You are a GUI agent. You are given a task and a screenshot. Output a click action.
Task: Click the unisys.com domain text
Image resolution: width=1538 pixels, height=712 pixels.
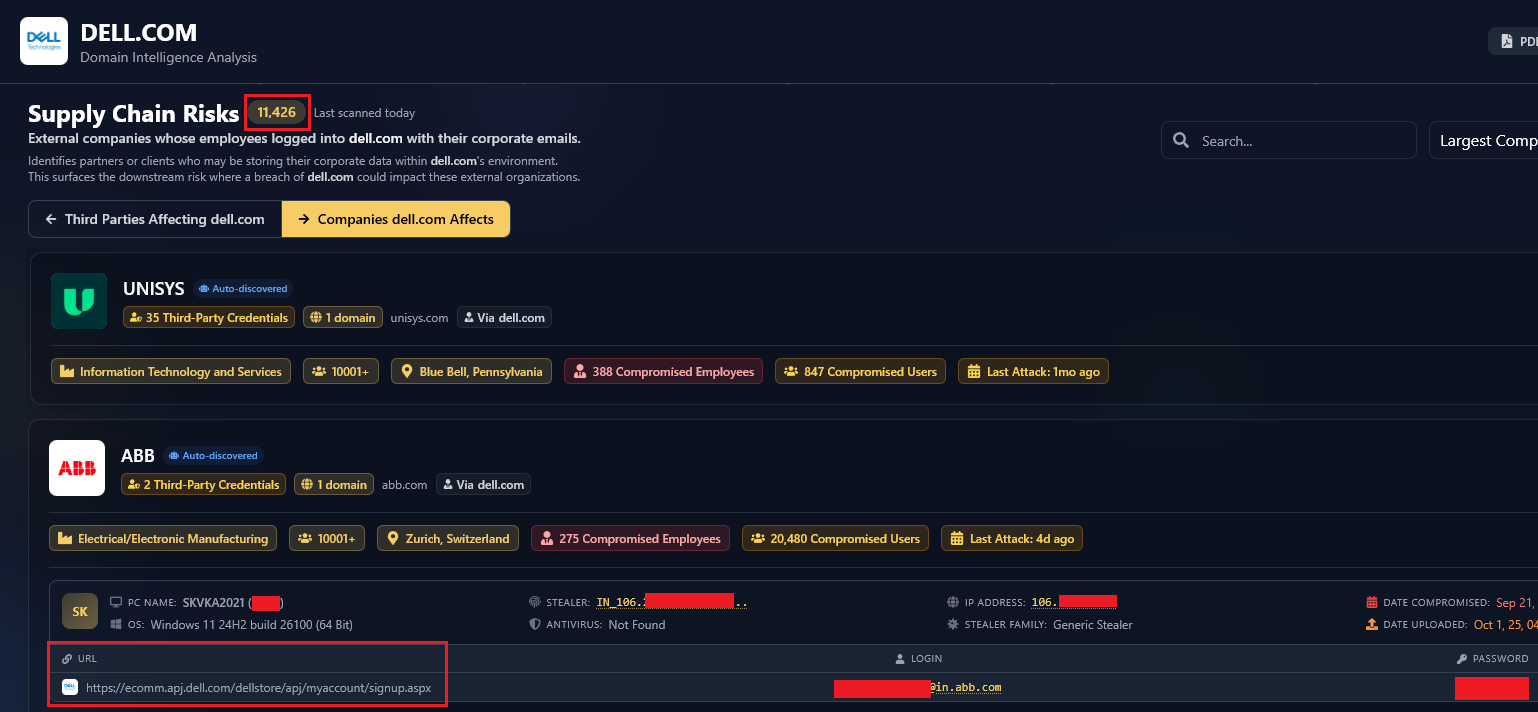click(x=419, y=318)
